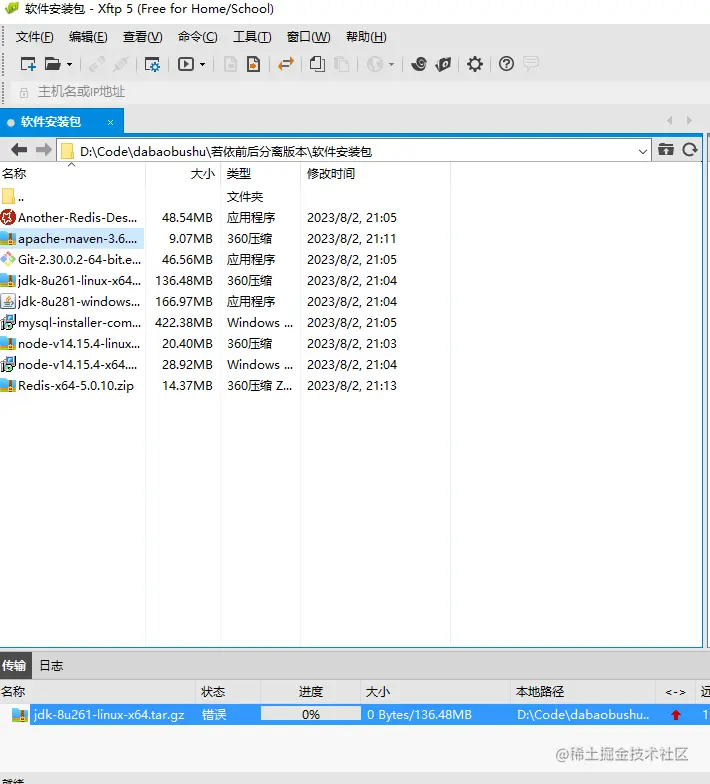
Task: Open Options via the gear icon
Action: tap(474, 64)
